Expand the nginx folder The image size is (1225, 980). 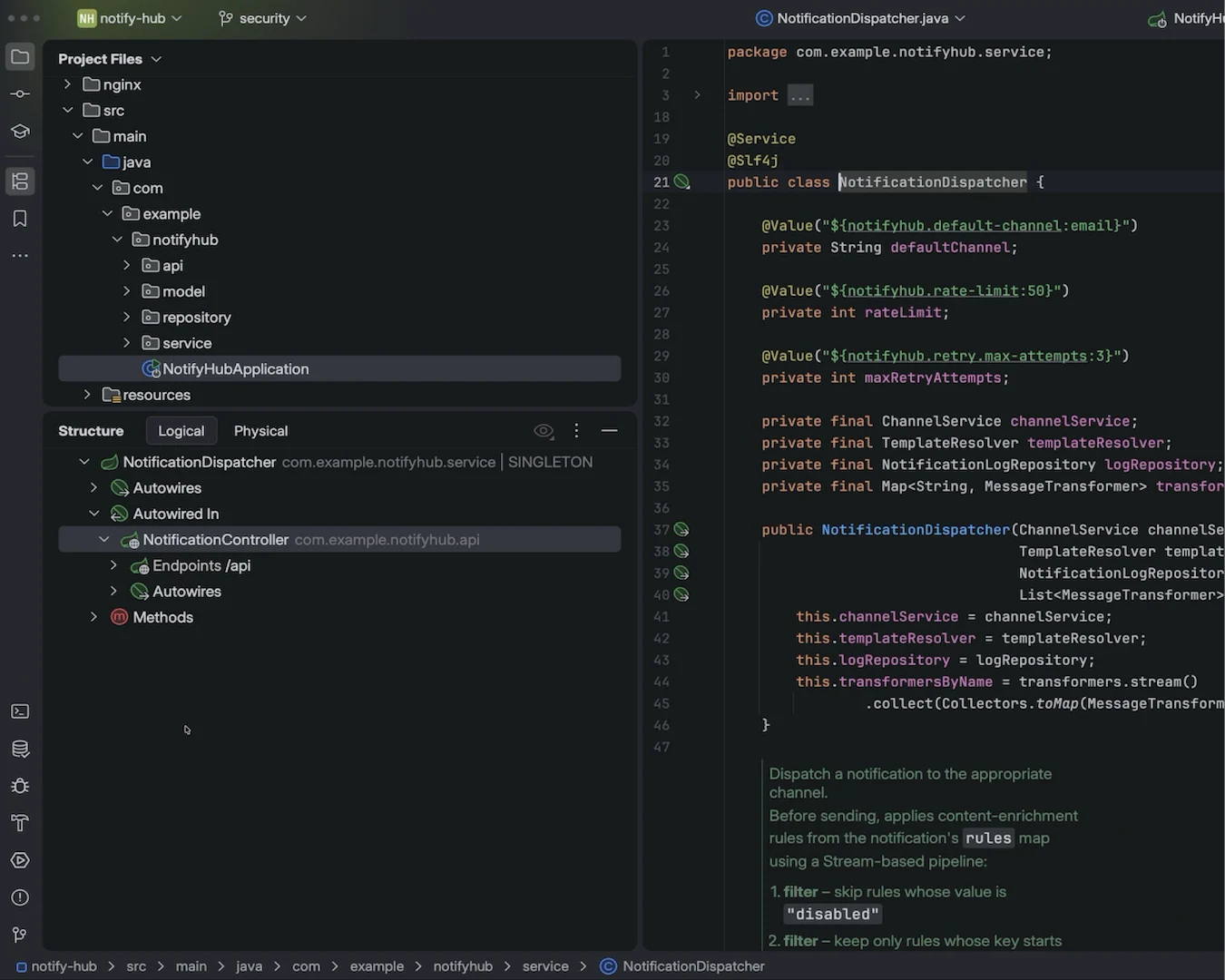pos(67,84)
